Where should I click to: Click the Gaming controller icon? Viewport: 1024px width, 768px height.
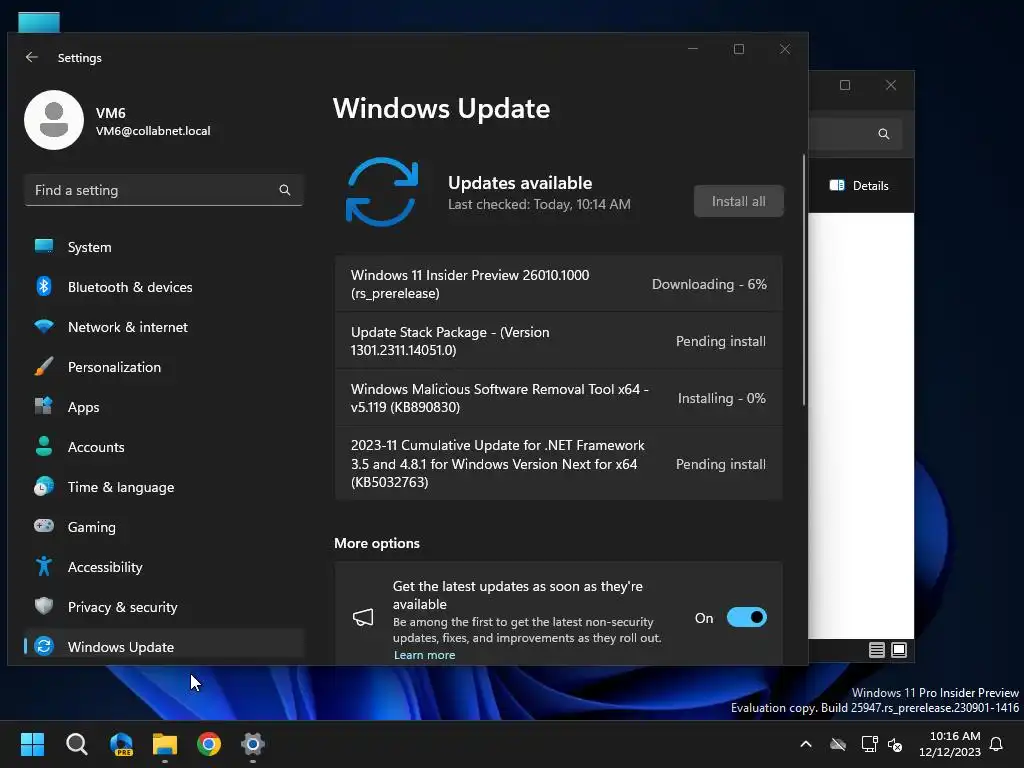[x=44, y=526]
